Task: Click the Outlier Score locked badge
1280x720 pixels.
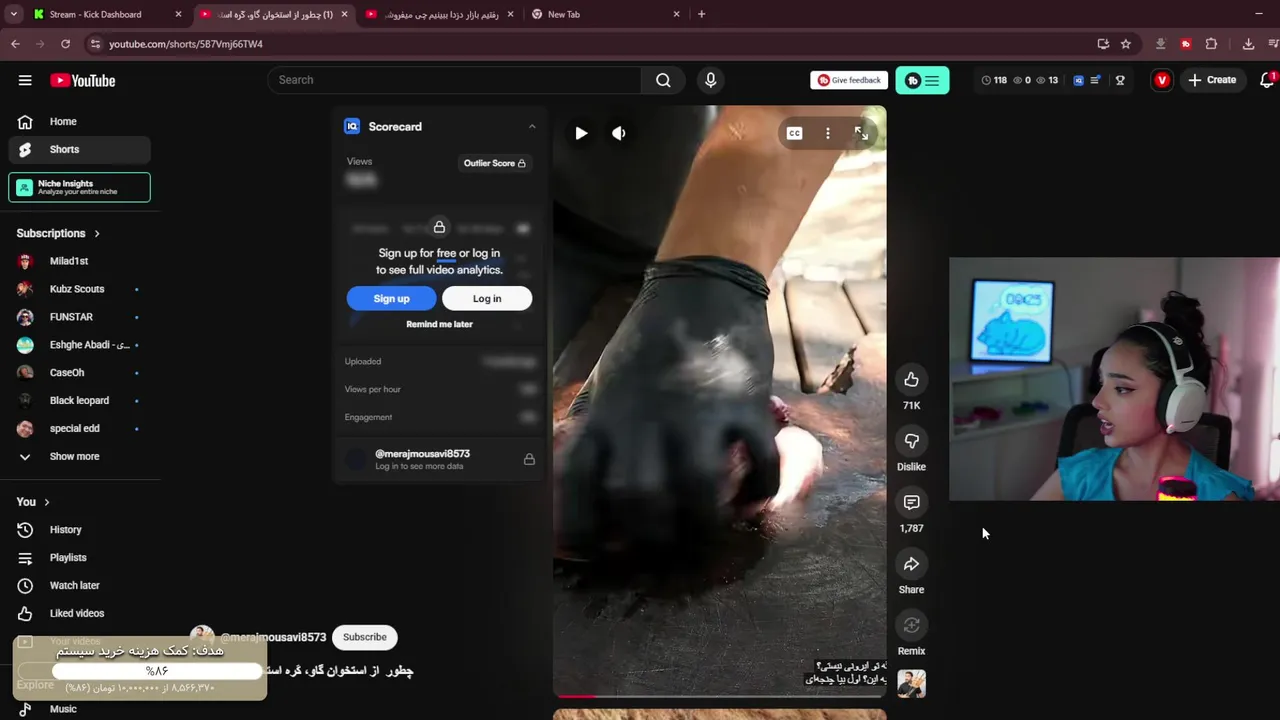Action: coord(494,163)
